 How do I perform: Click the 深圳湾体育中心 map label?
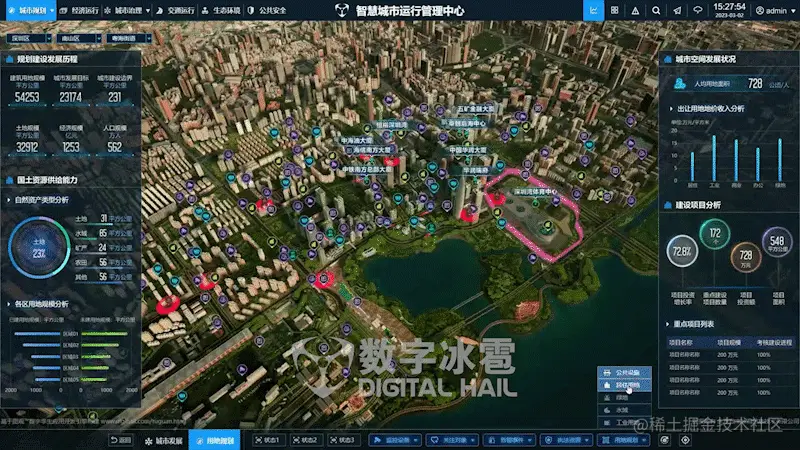point(535,192)
